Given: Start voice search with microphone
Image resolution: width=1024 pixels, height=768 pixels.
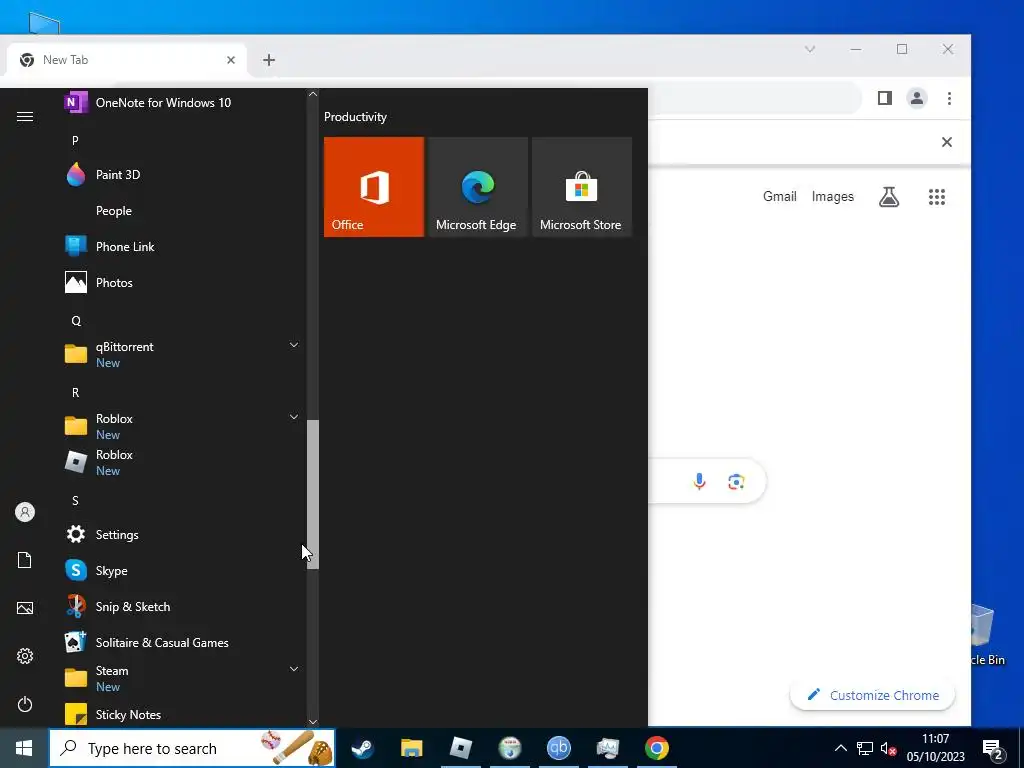Looking at the screenshot, I should 699,482.
